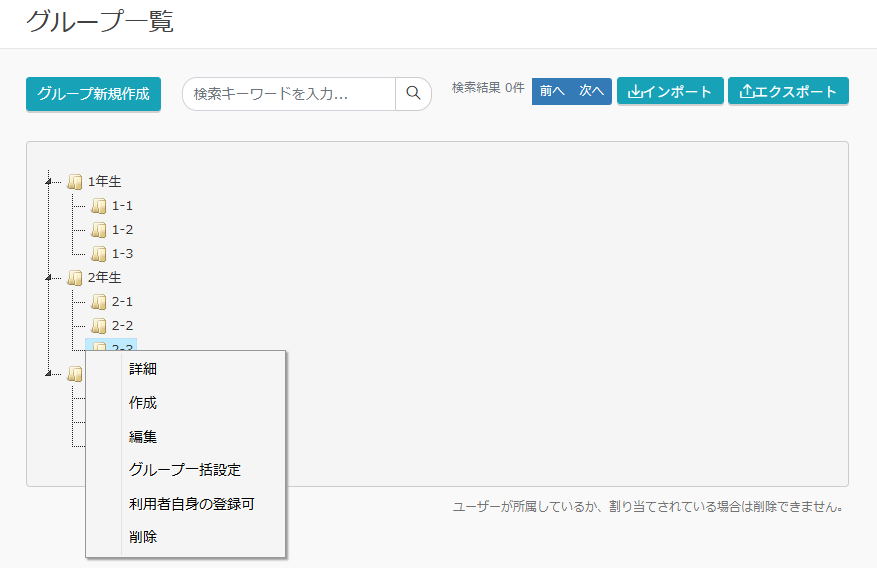Choose 詳細 from the context menu

click(x=143, y=369)
